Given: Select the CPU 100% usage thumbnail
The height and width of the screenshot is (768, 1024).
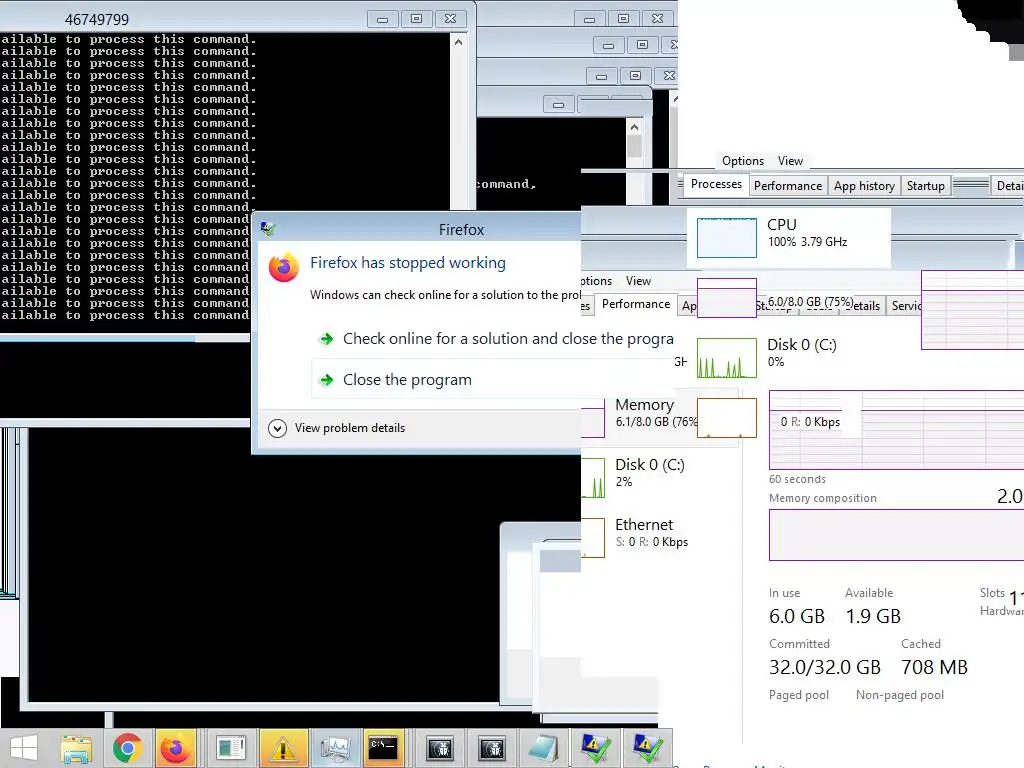Looking at the screenshot, I should point(726,238).
